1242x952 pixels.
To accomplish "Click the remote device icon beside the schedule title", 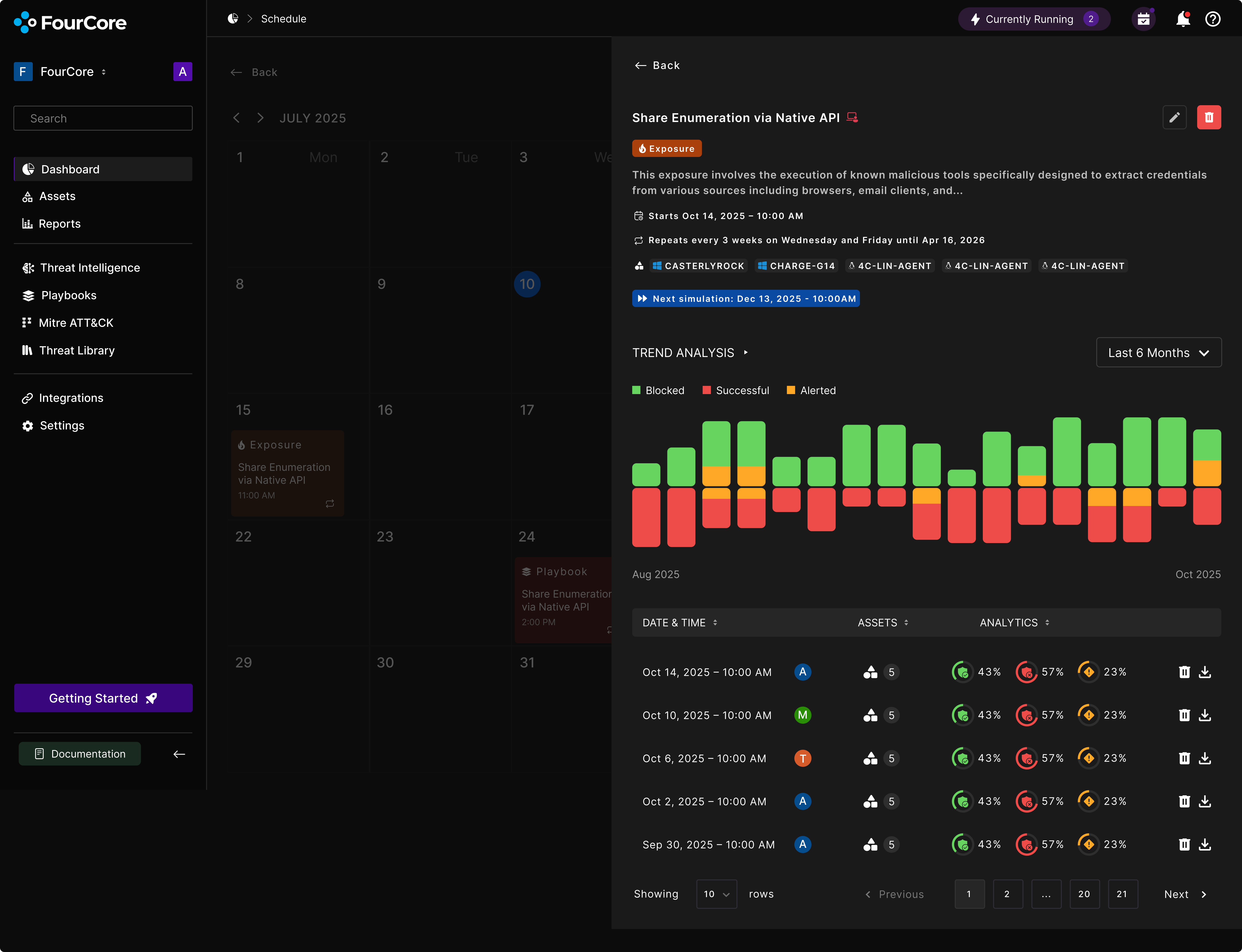I will point(852,117).
